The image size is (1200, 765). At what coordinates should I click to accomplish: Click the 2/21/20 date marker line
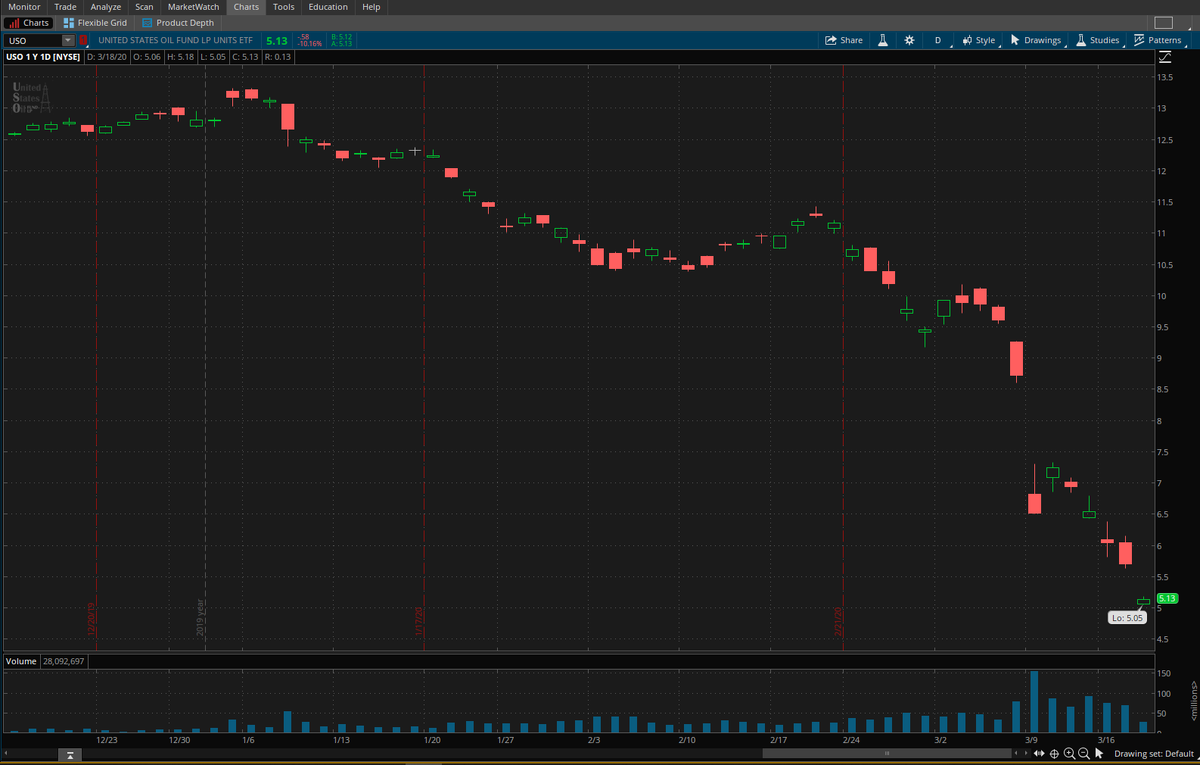tap(843, 358)
